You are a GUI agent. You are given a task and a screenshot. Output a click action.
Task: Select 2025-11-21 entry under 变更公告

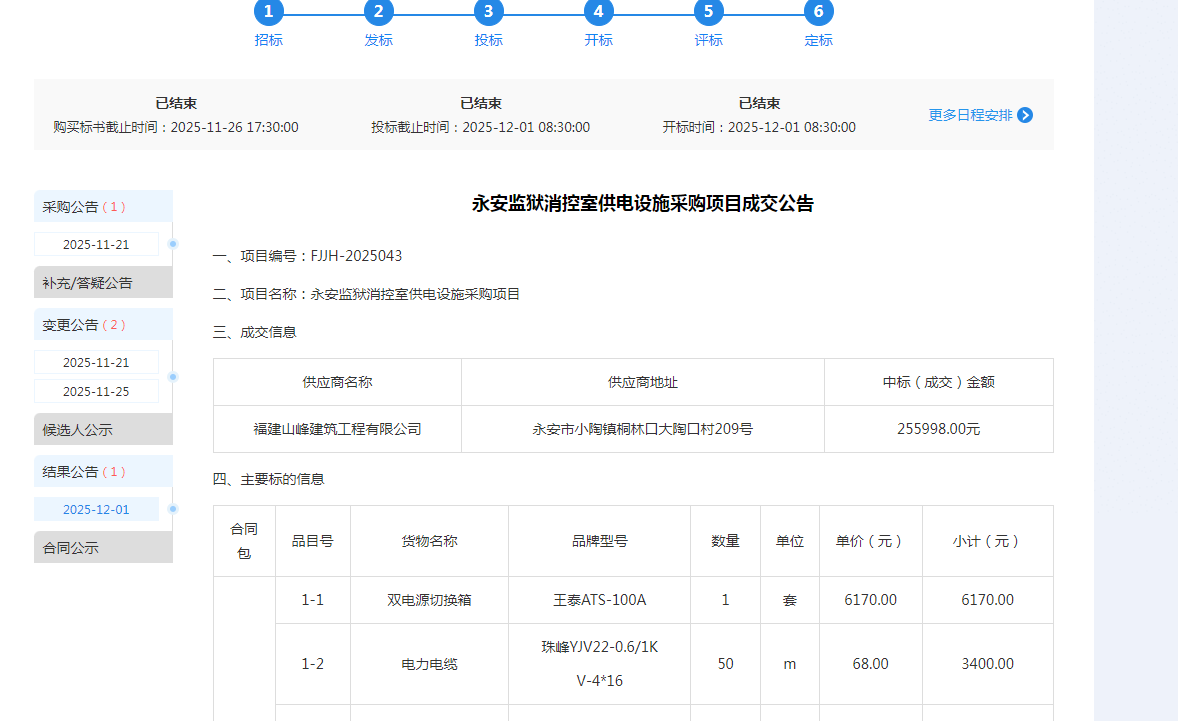96,362
